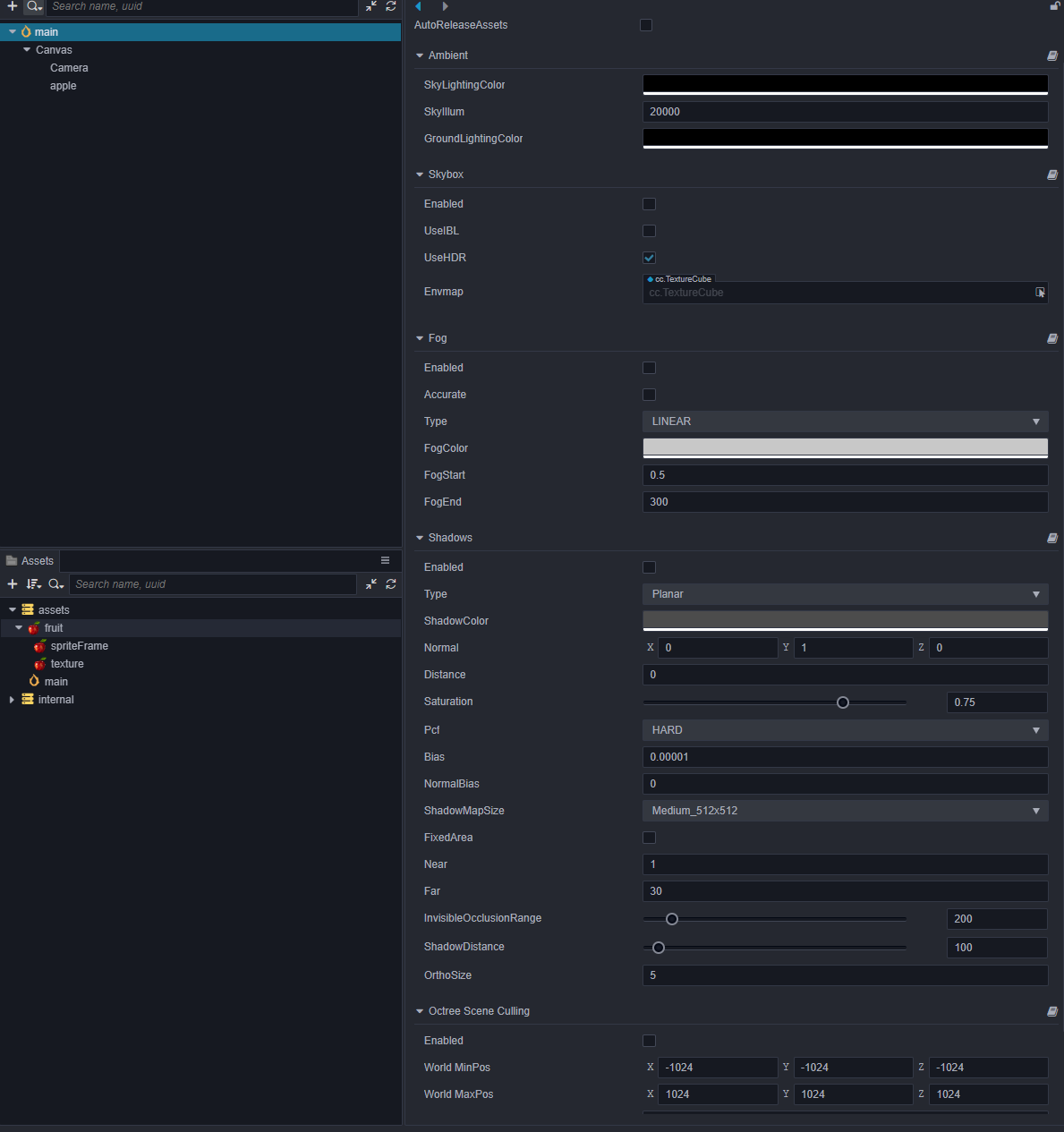Viewport: 1064px width, 1132px height.
Task: Open the Skybox section help book icon
Action: point(1052,174)
